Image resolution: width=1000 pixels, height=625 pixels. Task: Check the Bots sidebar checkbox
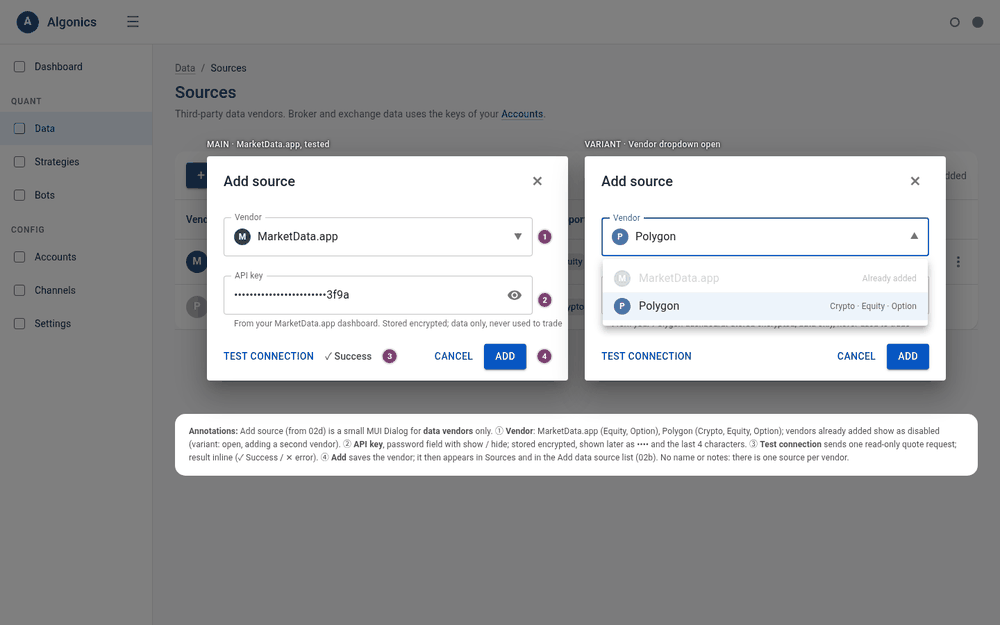[x=20, y=195]
